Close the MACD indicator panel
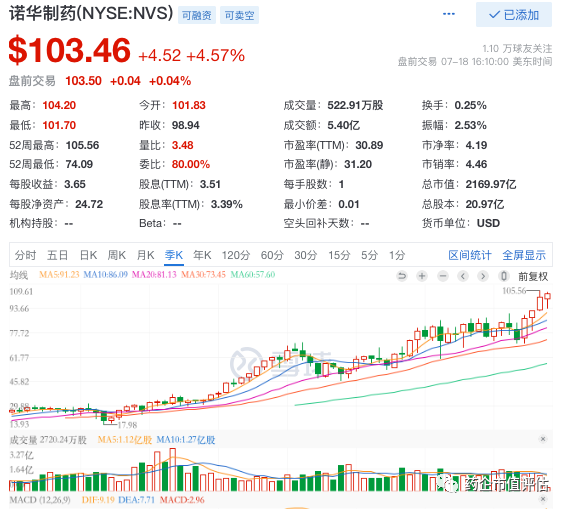 click(x=543, y=499)
